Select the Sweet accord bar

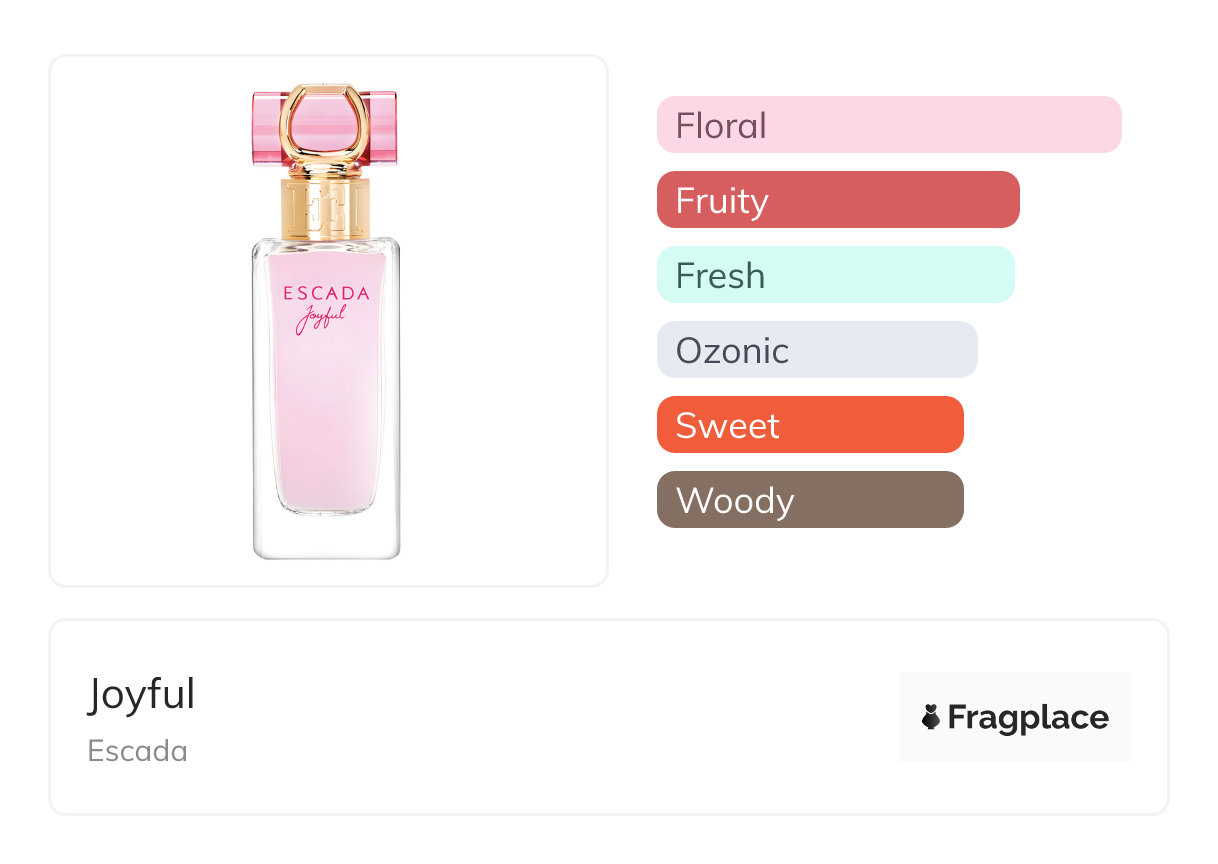[x=810, y=425]
